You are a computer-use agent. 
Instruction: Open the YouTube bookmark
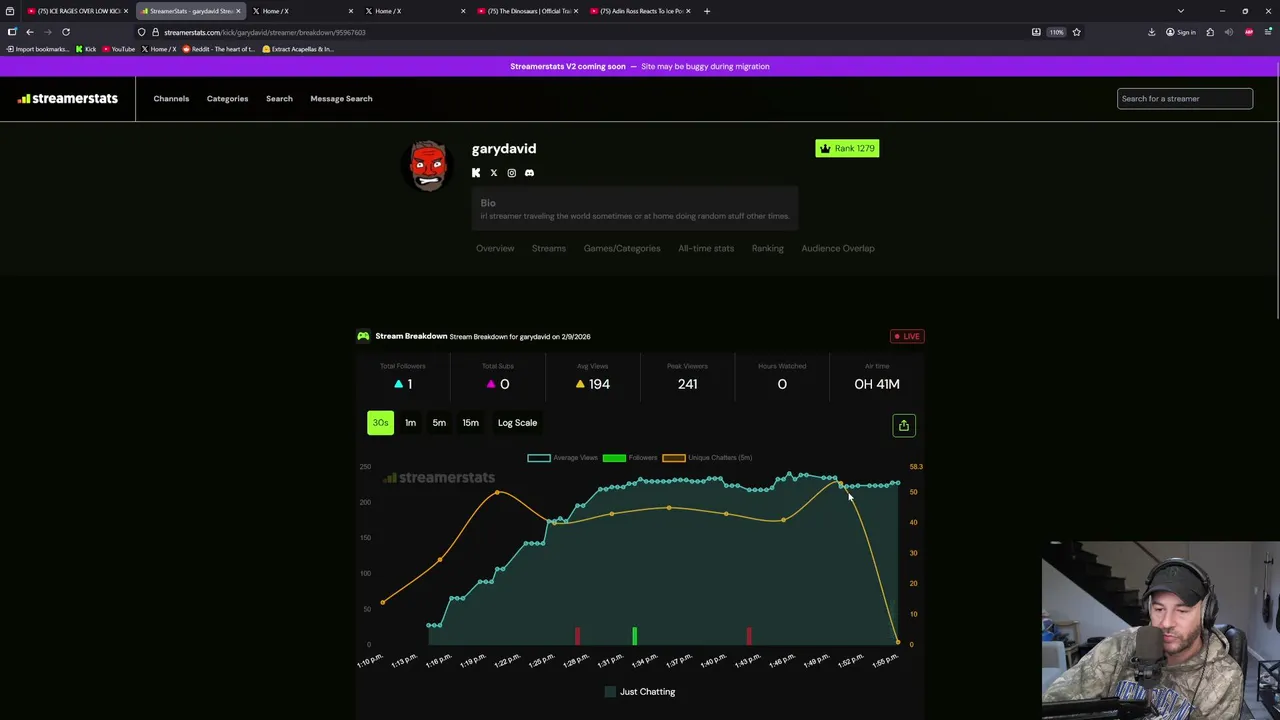click(x=119, y=49)
